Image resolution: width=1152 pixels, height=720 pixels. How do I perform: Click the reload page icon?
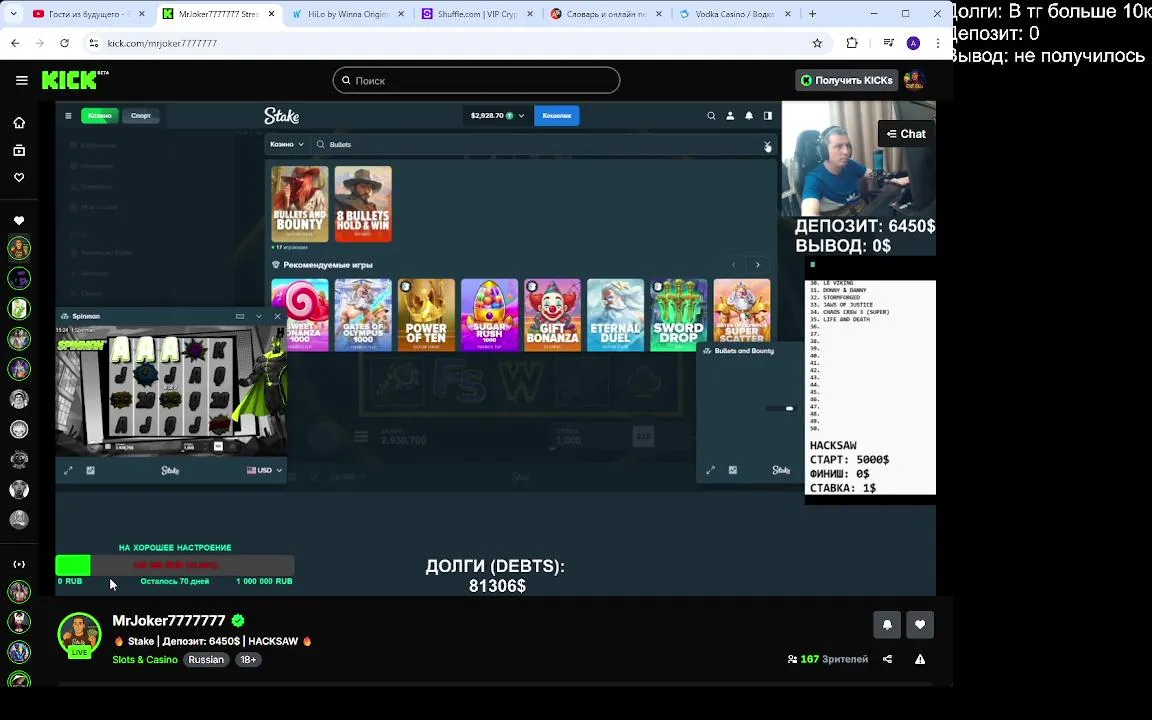[x=65, y=43]
